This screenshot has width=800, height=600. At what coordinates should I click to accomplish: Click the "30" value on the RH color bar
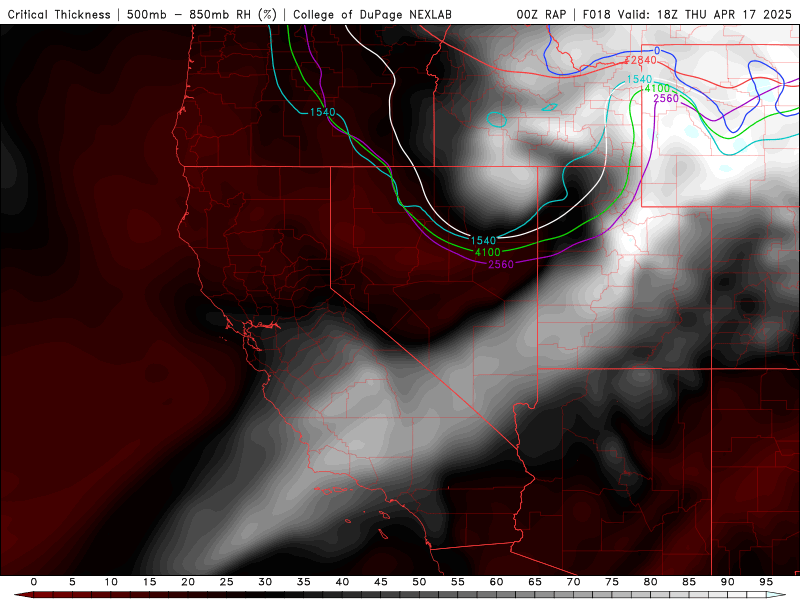[265, 582]
